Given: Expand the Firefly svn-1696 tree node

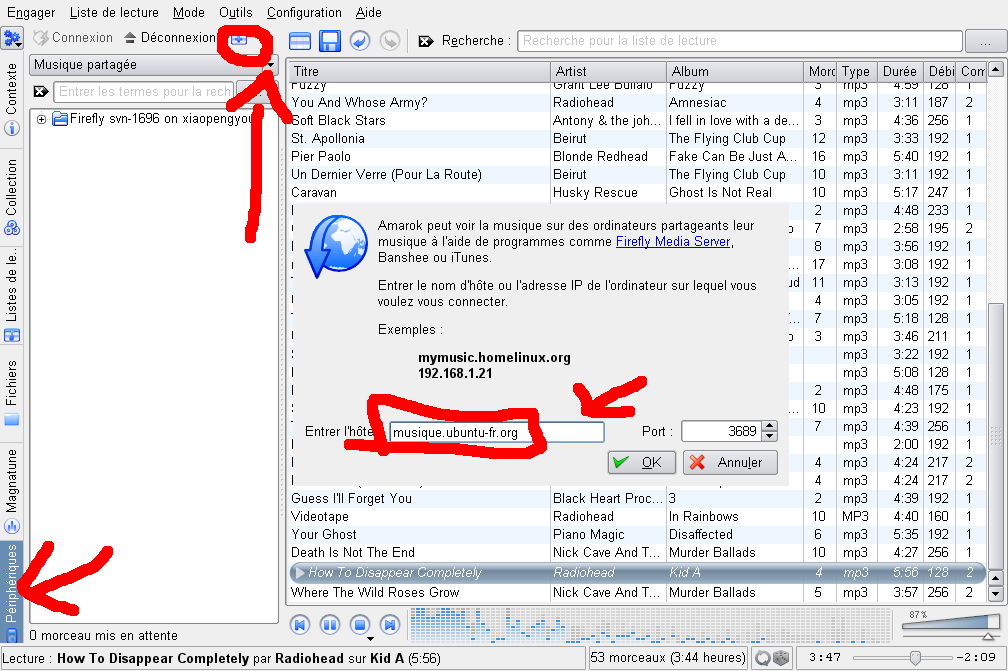Looking at the screenshot, I should (x=41, y=119).
